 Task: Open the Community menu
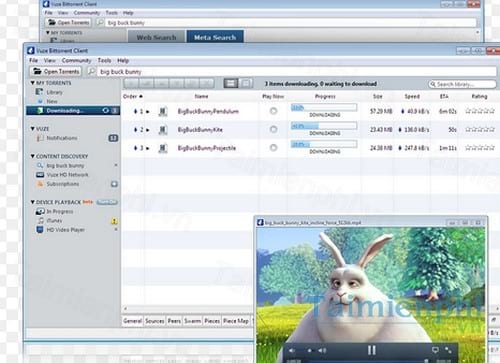click(x=76, y=60)
